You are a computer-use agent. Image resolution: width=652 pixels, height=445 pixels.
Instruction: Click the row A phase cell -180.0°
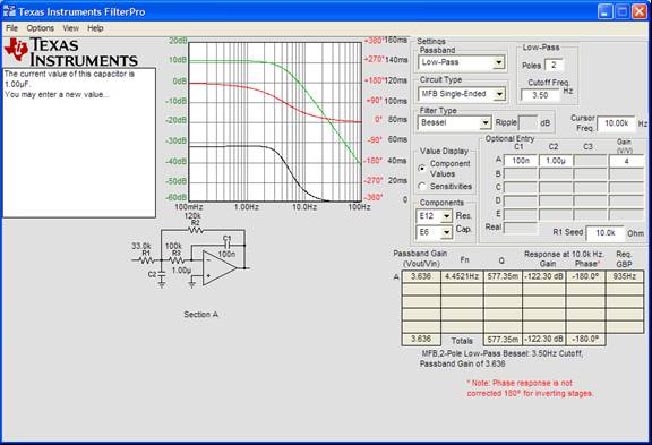[585, 277]
